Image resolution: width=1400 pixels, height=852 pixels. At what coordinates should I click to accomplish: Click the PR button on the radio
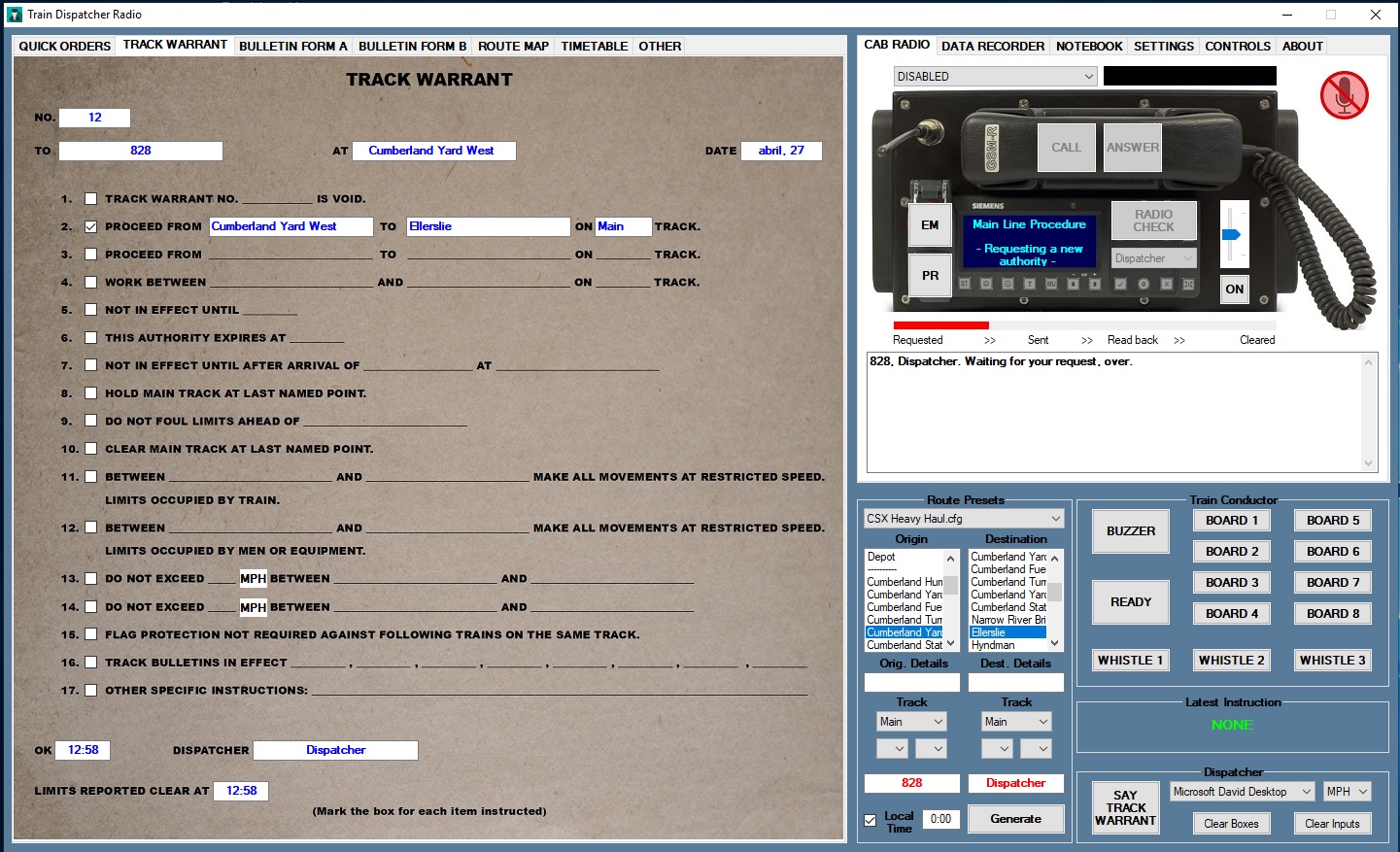pos(930,275)
